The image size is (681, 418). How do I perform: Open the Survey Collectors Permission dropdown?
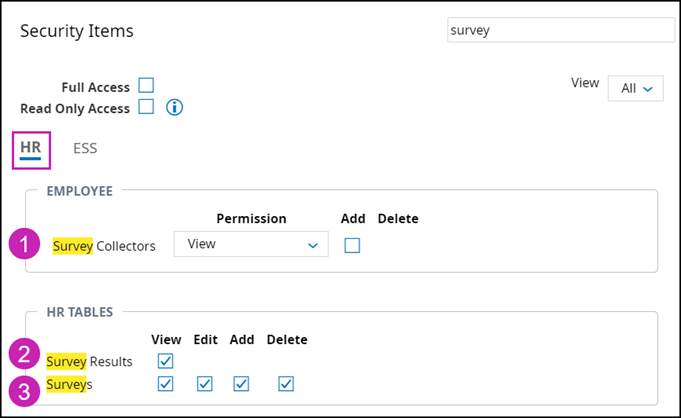tap(251, 244)
